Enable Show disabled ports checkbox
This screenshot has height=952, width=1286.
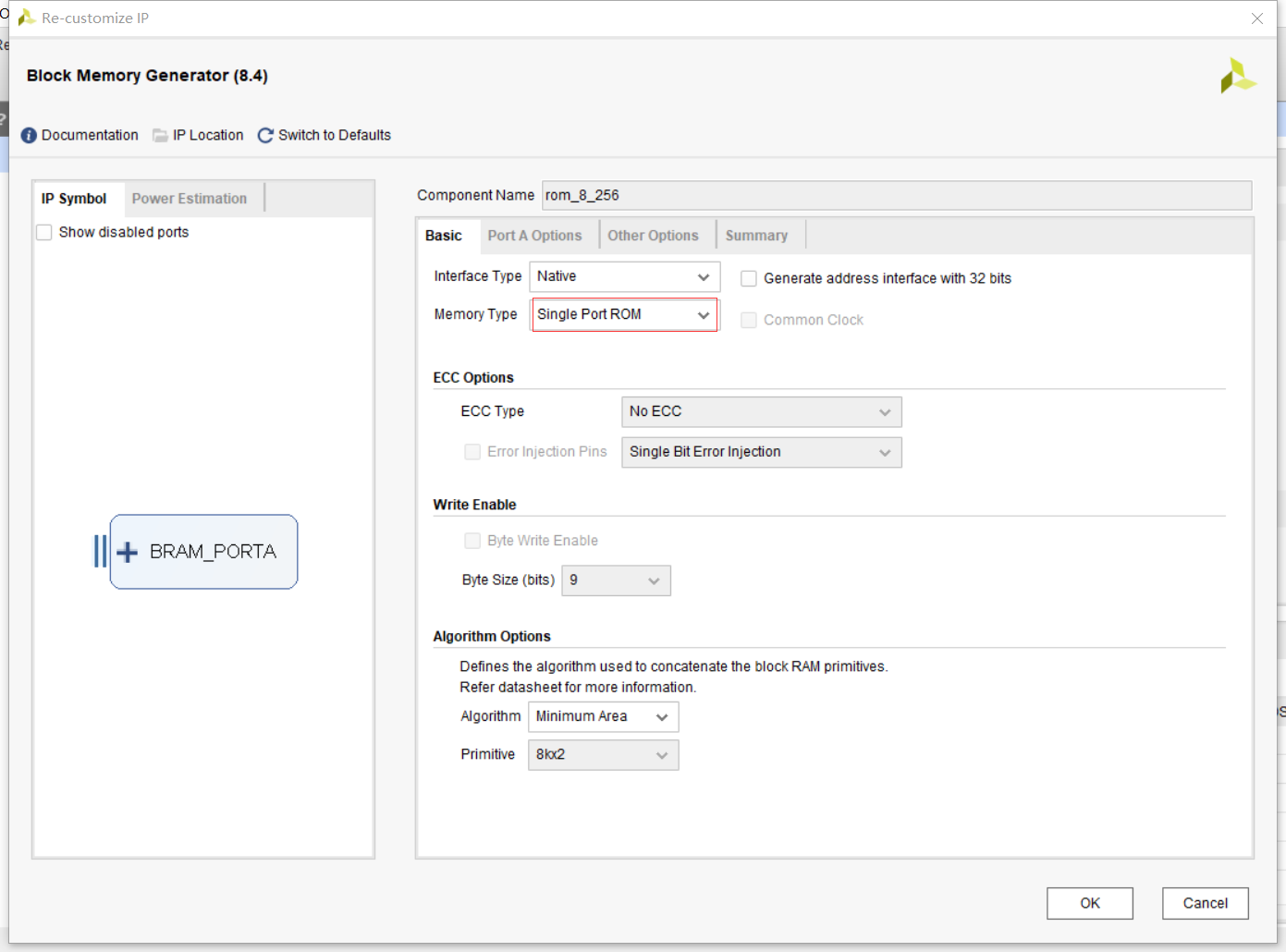(x=43, y=232)
